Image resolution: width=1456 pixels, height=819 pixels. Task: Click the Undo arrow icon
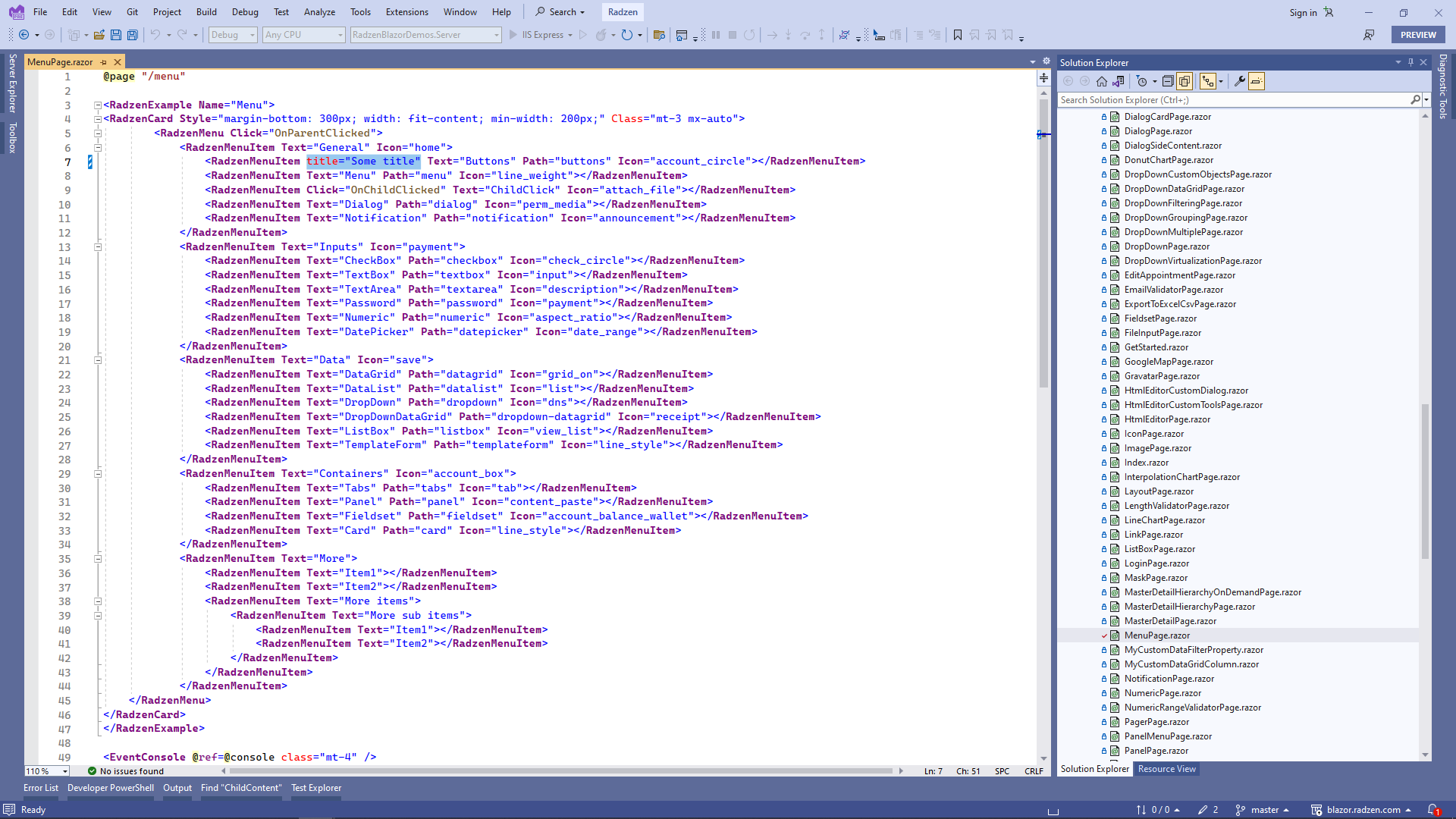(155, 35)
